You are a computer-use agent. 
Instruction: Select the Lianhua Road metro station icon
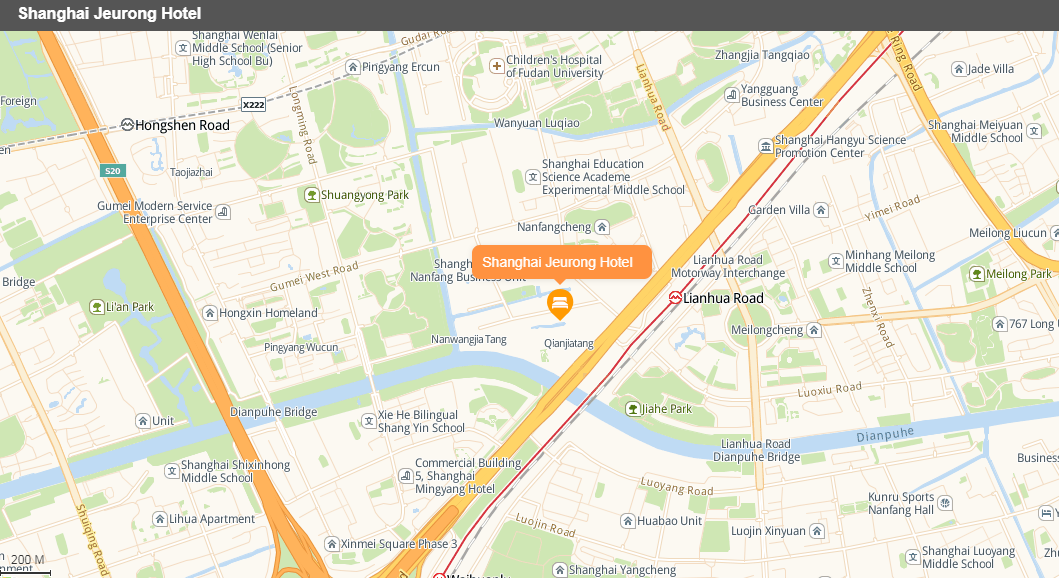click(675, 298)
